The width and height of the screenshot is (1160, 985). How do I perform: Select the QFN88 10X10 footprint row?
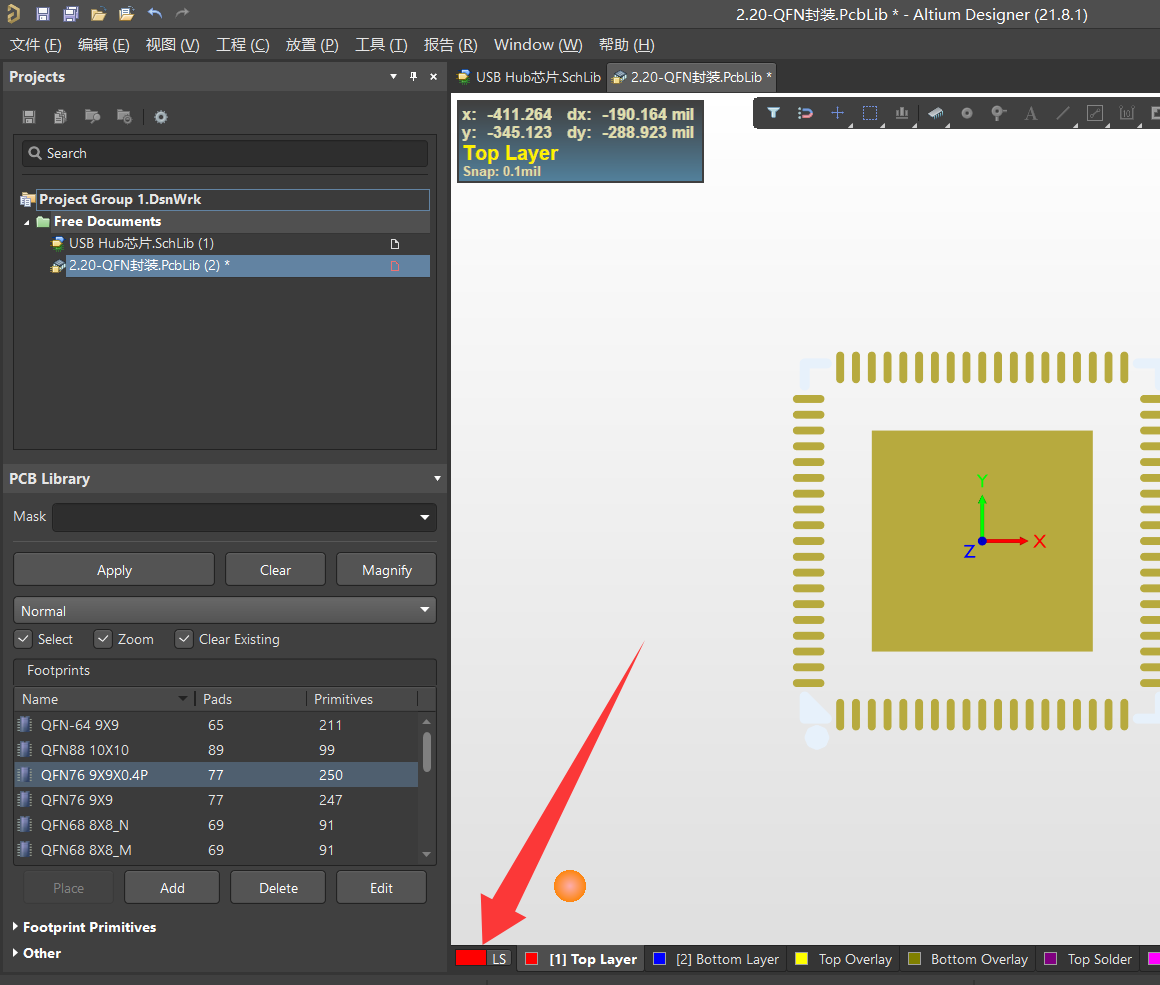click(x=216, y=750)
